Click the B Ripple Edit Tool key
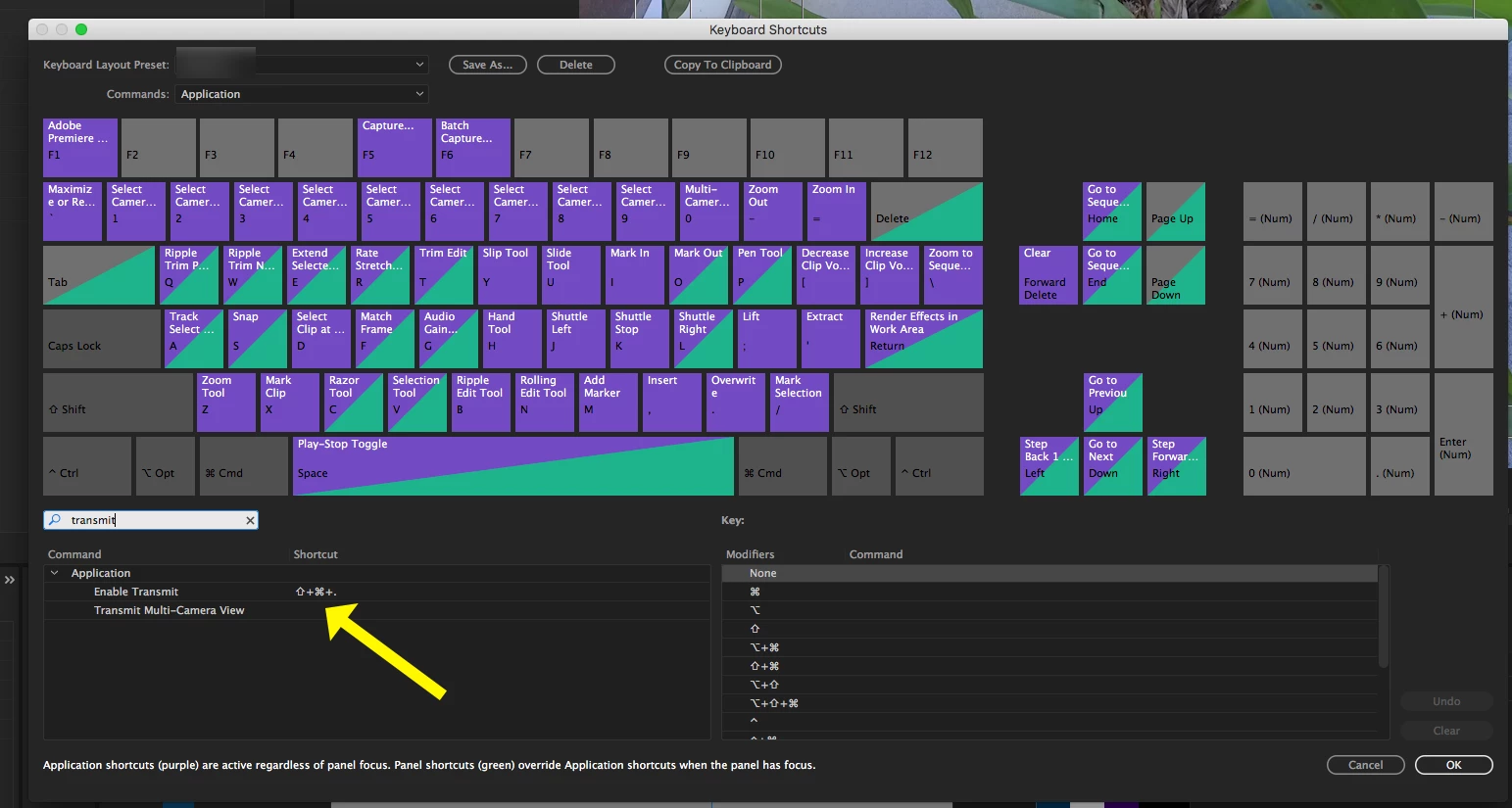The height and width of the screenshot is (808, 1512). pos(481,402)
